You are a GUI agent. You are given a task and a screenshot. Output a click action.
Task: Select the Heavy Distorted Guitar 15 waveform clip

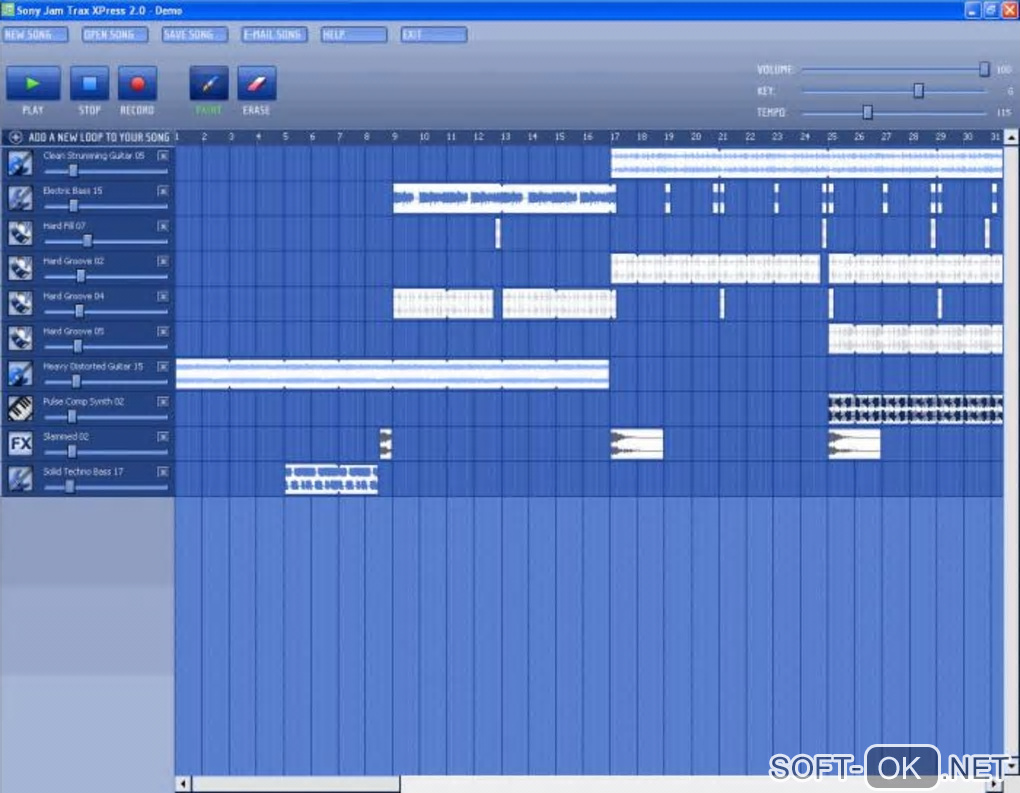pyautogui.click(x=392, y=374)
